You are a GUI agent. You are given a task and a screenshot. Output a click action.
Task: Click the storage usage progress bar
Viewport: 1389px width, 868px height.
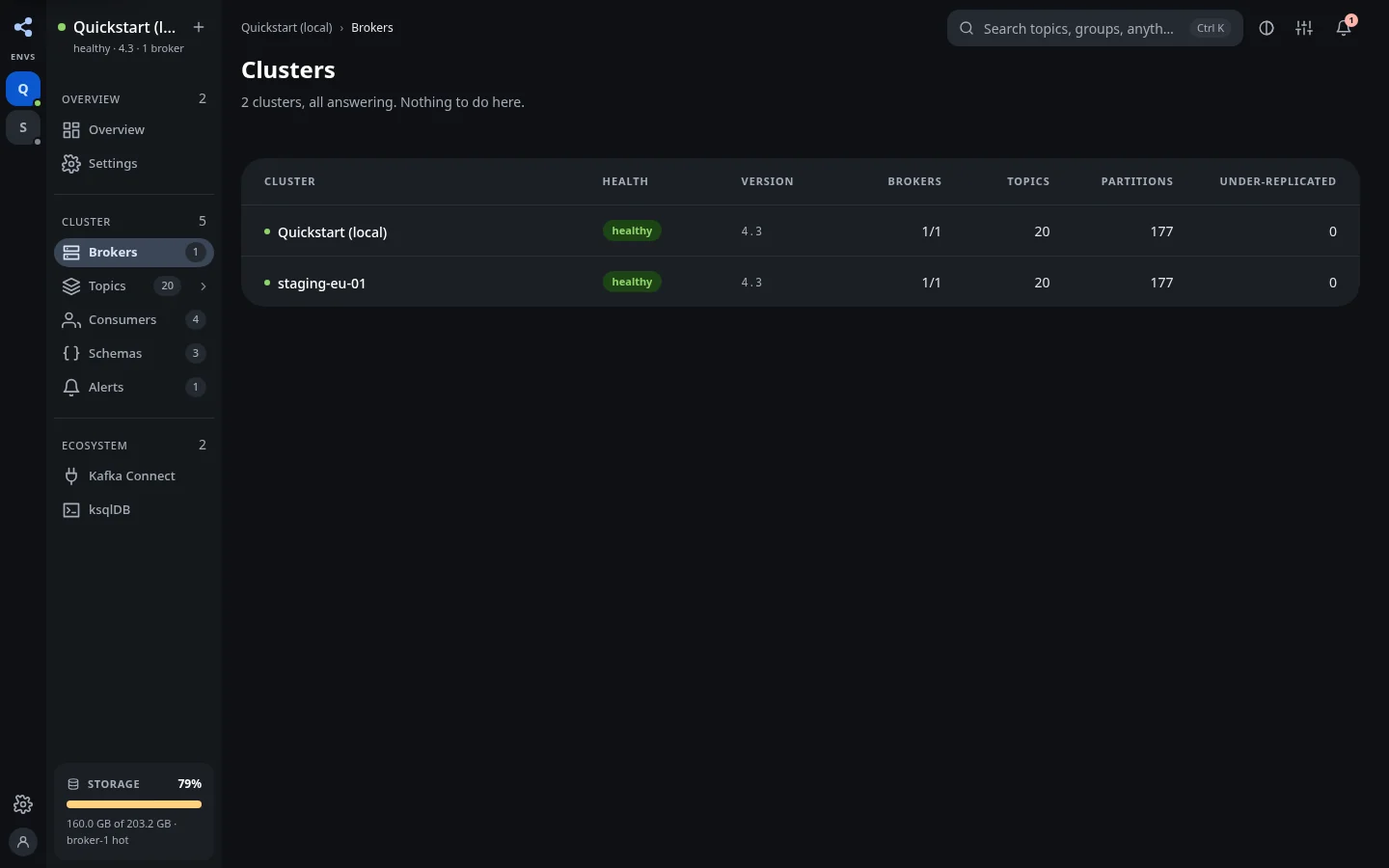click(x=134, y=804)
